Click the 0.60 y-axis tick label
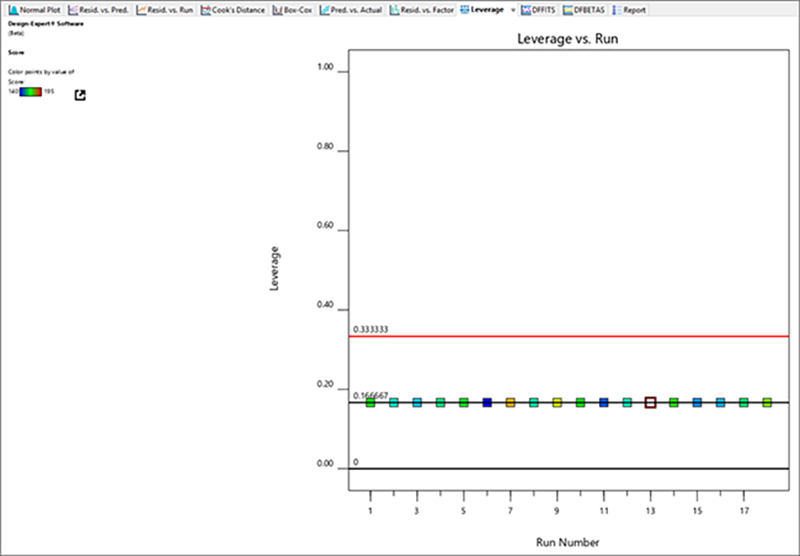Viewport: 800px width, 556px height. pyautogui.click(x=325, y=226)
